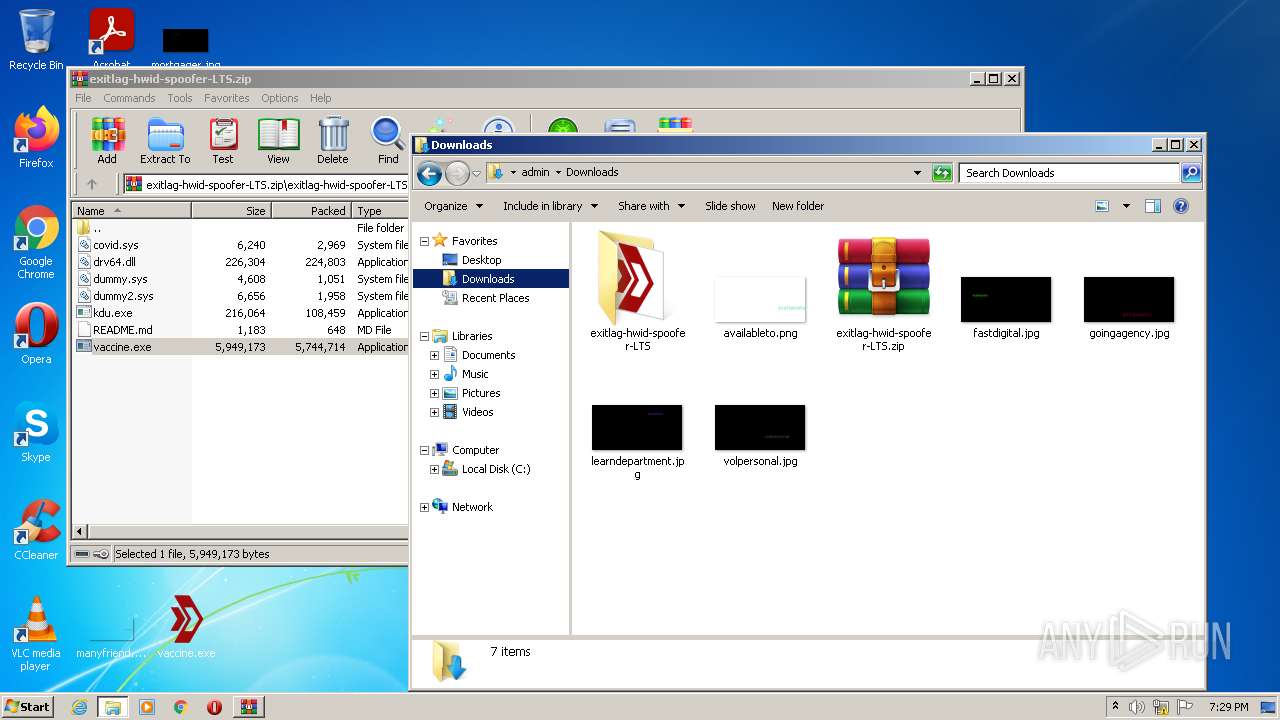Open the Include in library dropdown
1280x720 pixels.
click(x=550, y=206)
